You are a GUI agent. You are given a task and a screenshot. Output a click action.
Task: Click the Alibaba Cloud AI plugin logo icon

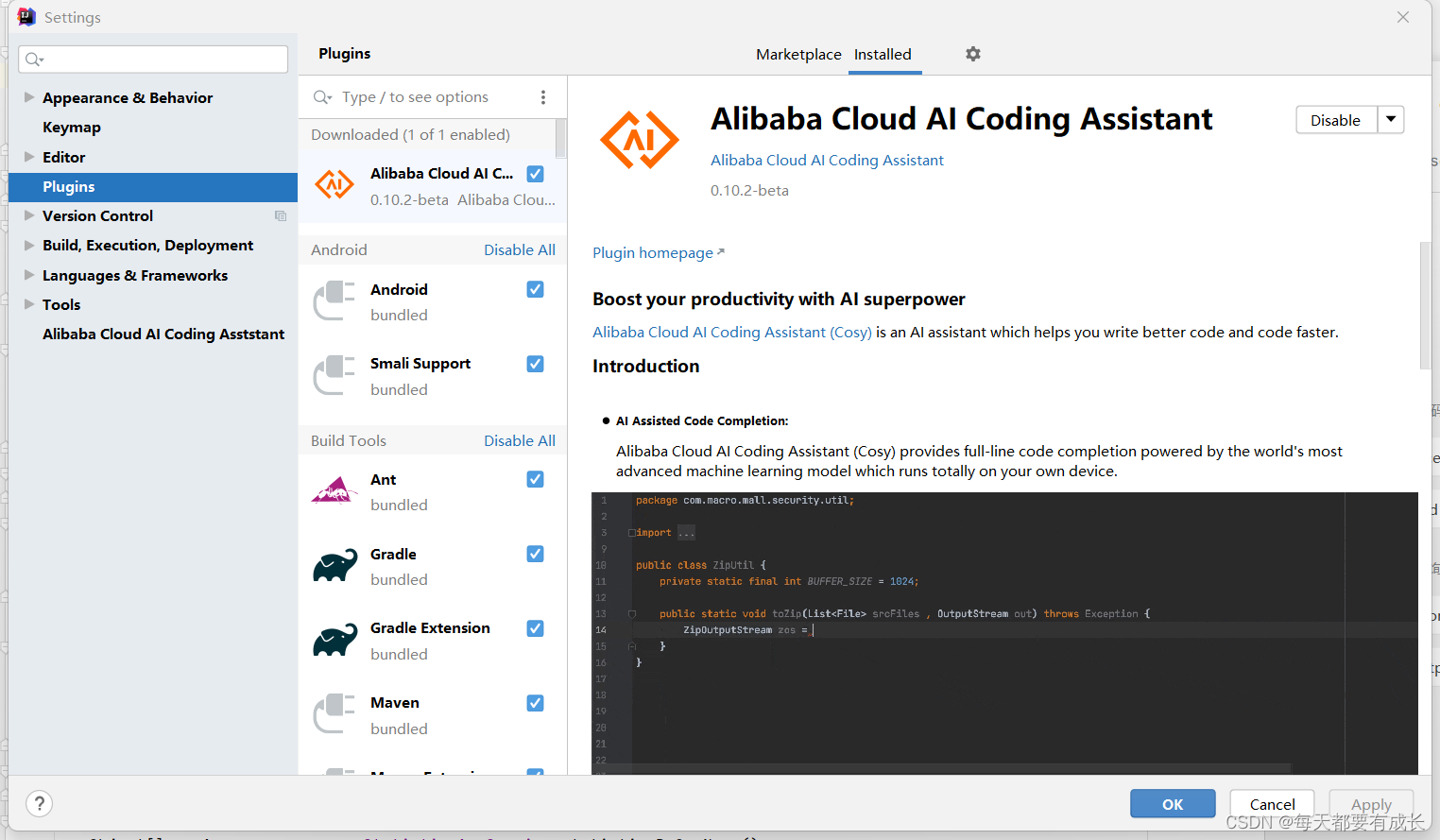click(334, 184)
